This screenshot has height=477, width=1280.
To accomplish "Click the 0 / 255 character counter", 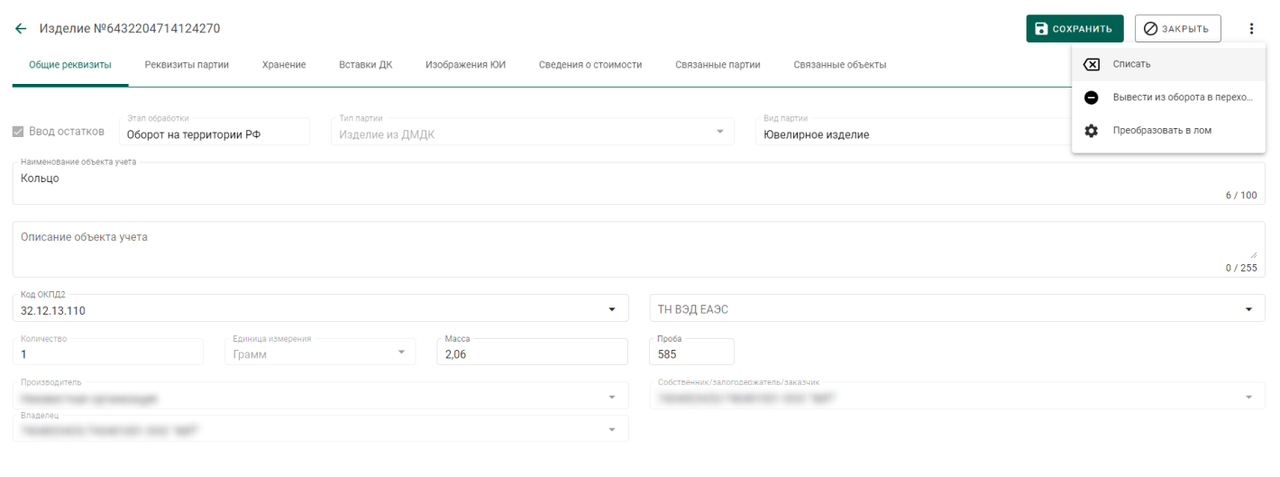I will 1241,268.
